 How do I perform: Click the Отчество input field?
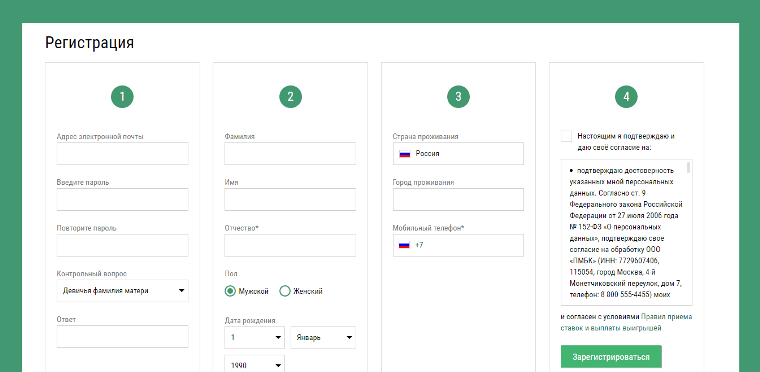point(290,245)
